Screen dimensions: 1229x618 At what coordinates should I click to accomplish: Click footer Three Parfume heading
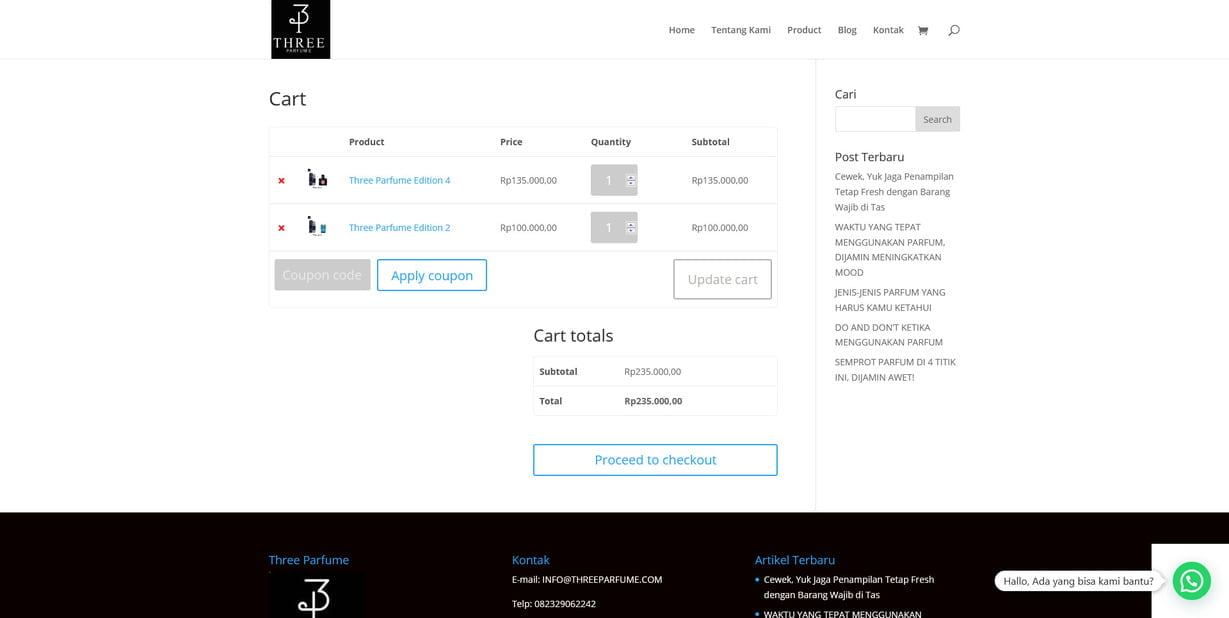tap(309, 560)
